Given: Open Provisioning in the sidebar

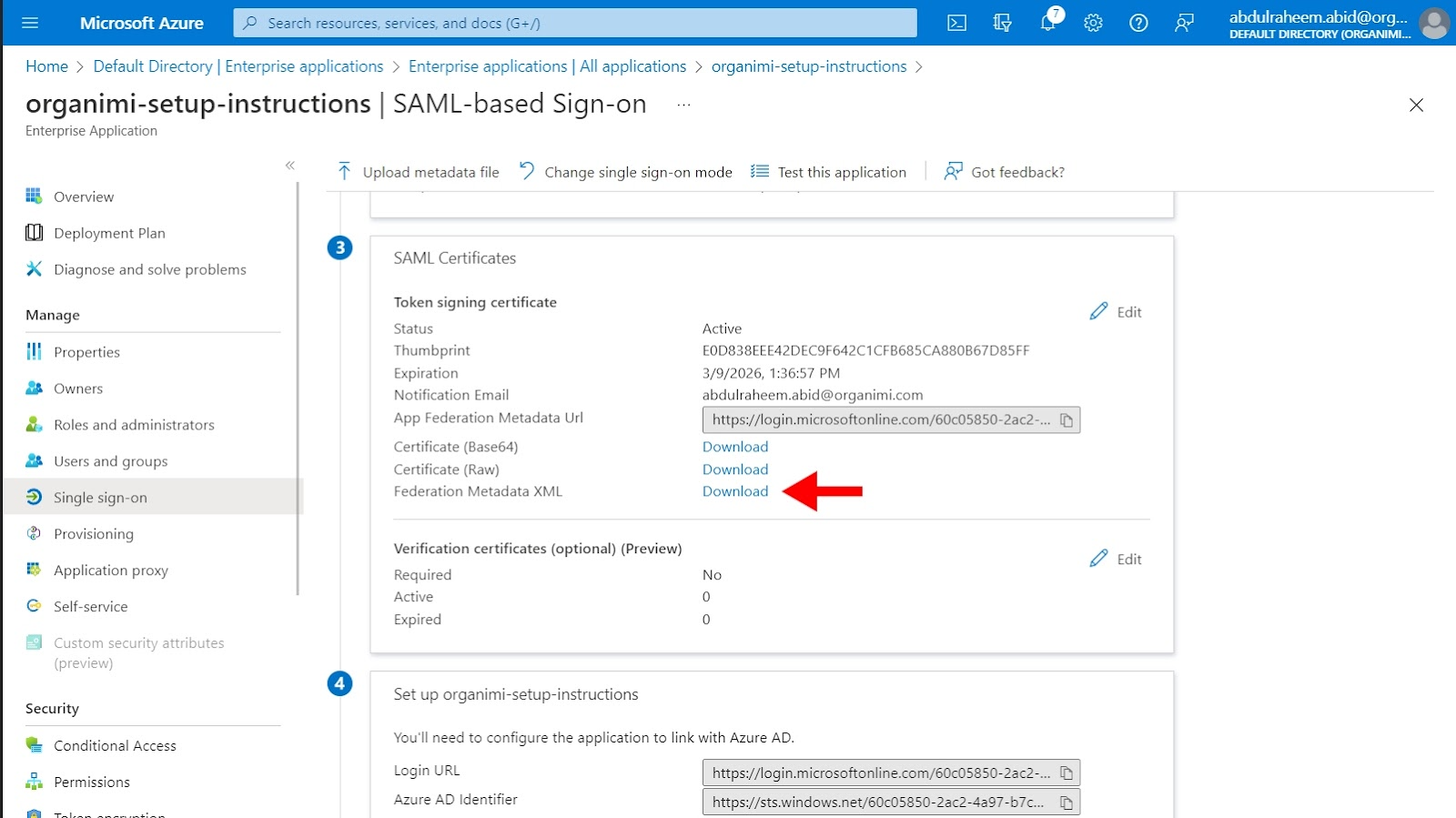Looking at the screenshot, I should point(94,534).
